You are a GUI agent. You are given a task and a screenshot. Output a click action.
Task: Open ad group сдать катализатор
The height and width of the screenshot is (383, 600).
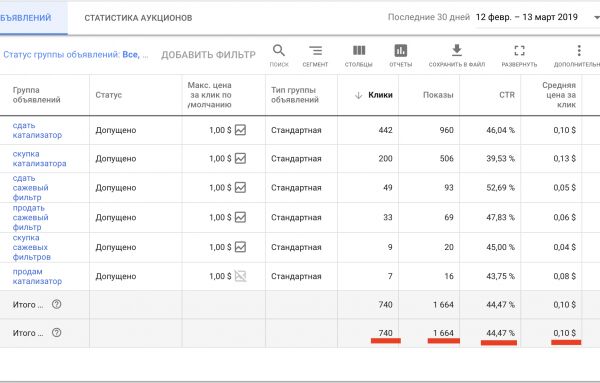tap(37, 130)
